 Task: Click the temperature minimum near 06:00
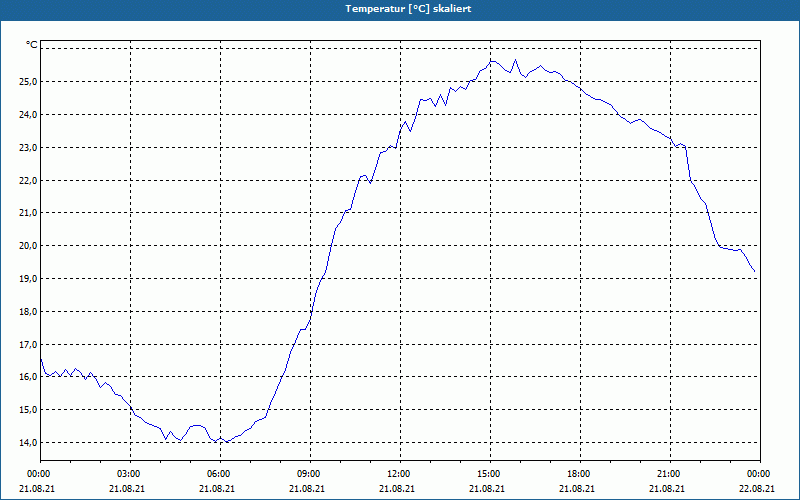tap(228, 441)
